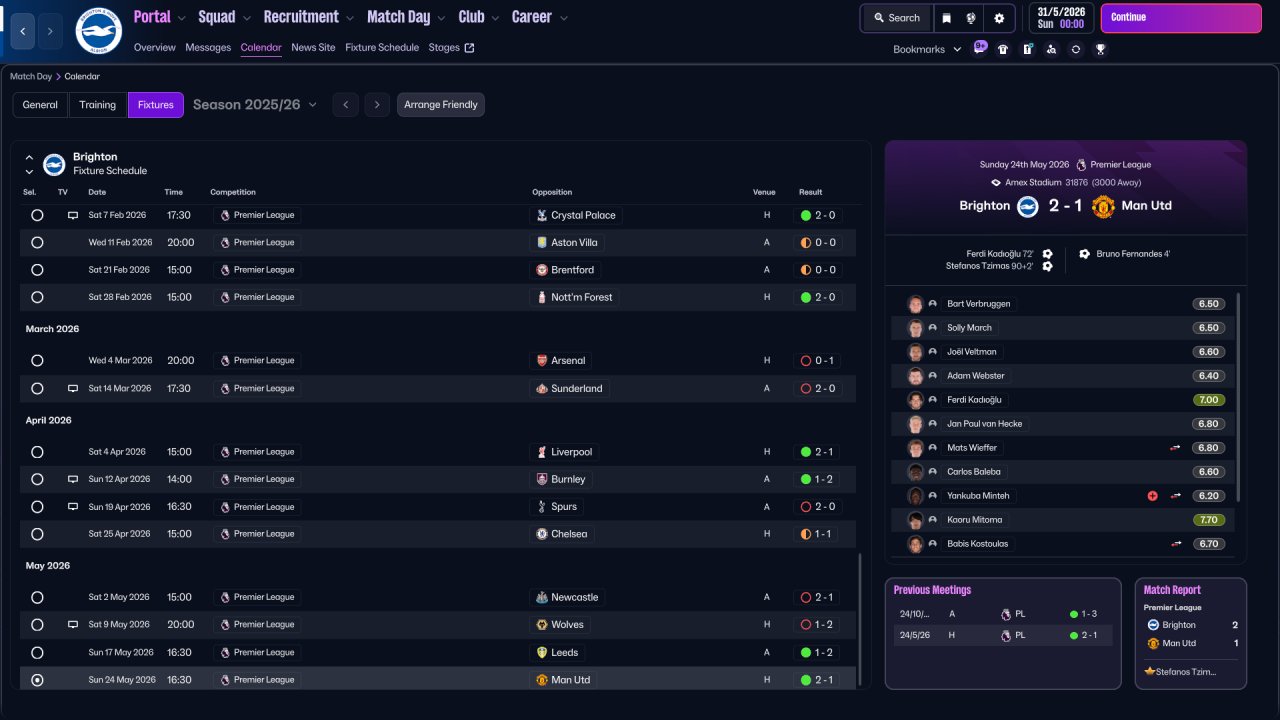Select the Sat 21 Feb 2026 Brentford fixture radio
The image size is (1280, 720).
click(37, 270)
